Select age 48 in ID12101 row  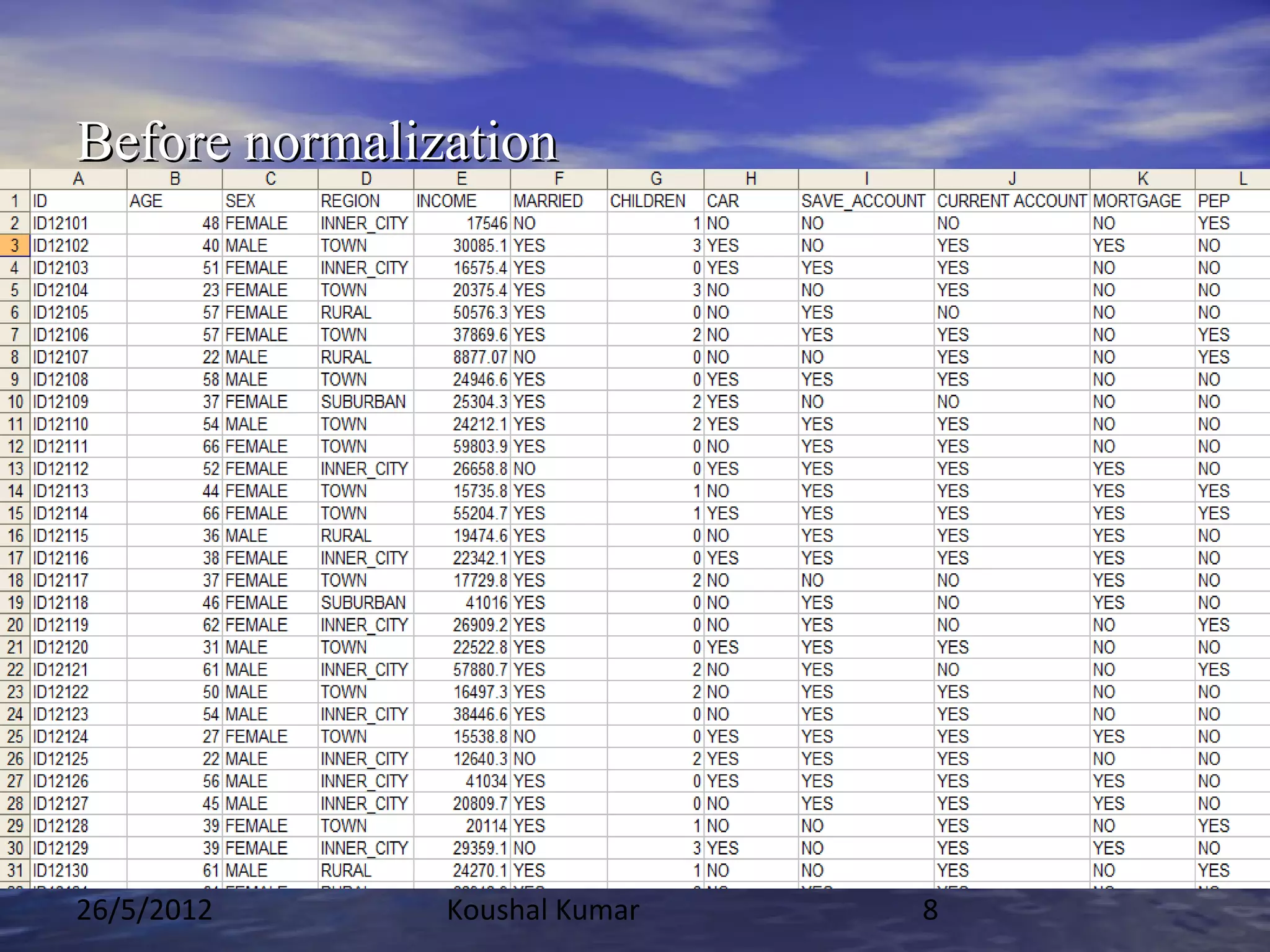tap(175, 223)
